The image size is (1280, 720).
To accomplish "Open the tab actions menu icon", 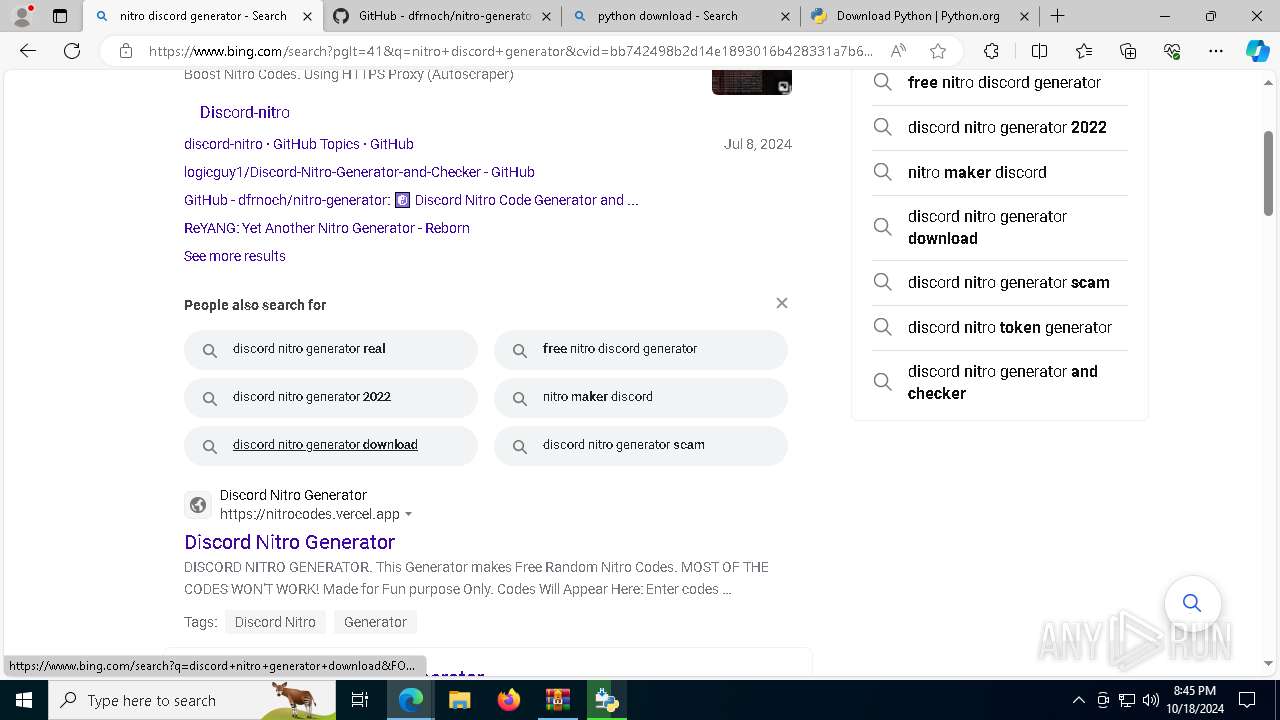I will coord(60,16).
